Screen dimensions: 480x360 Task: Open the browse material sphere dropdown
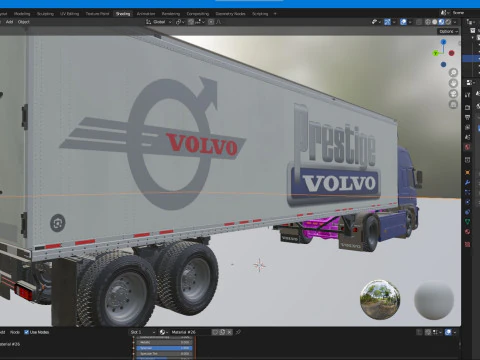tap(163, 332)
